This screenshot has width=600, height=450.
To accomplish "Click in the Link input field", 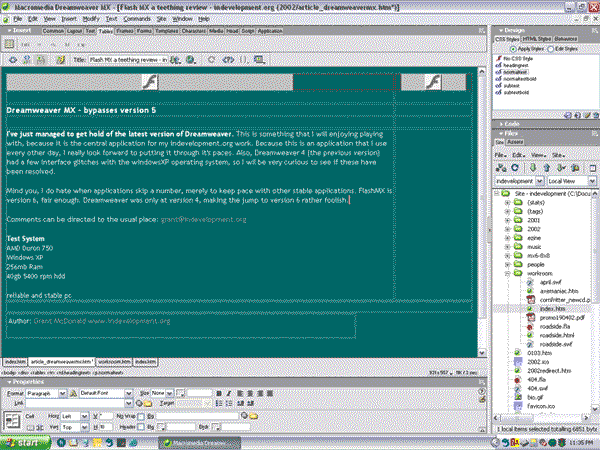I will tap(75, 403).
